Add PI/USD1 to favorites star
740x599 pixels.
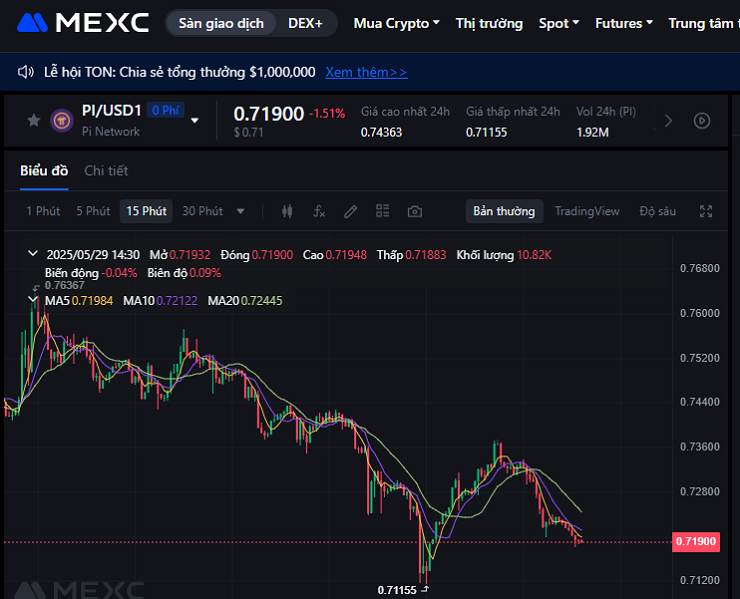click(34, 120)
